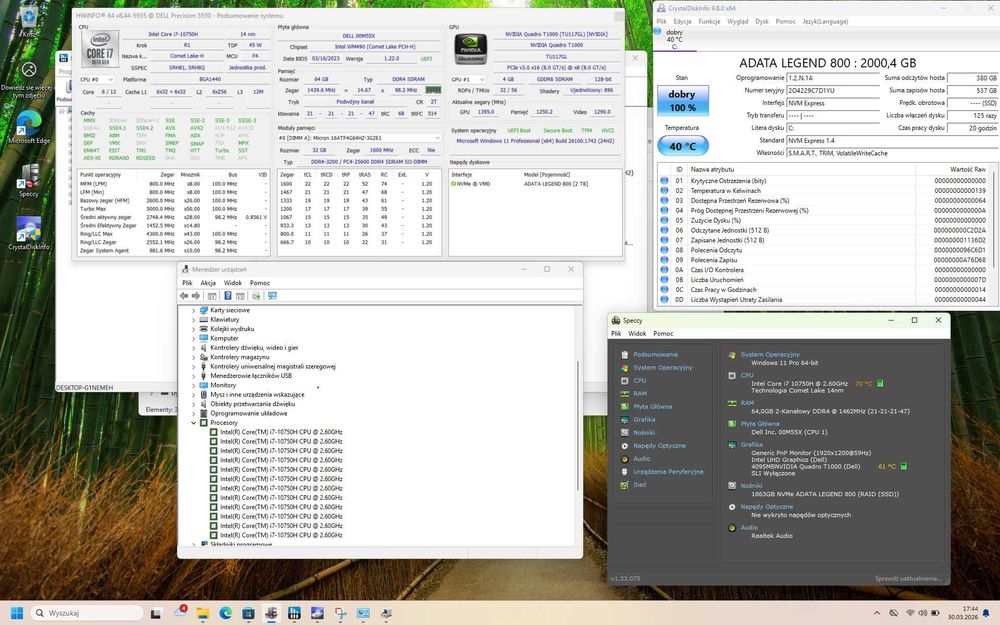Expand Menedżerowie łączników USB node
The width and height of the screenshot is (1000, 625).
pyautogui.click(x=193, y=376)
